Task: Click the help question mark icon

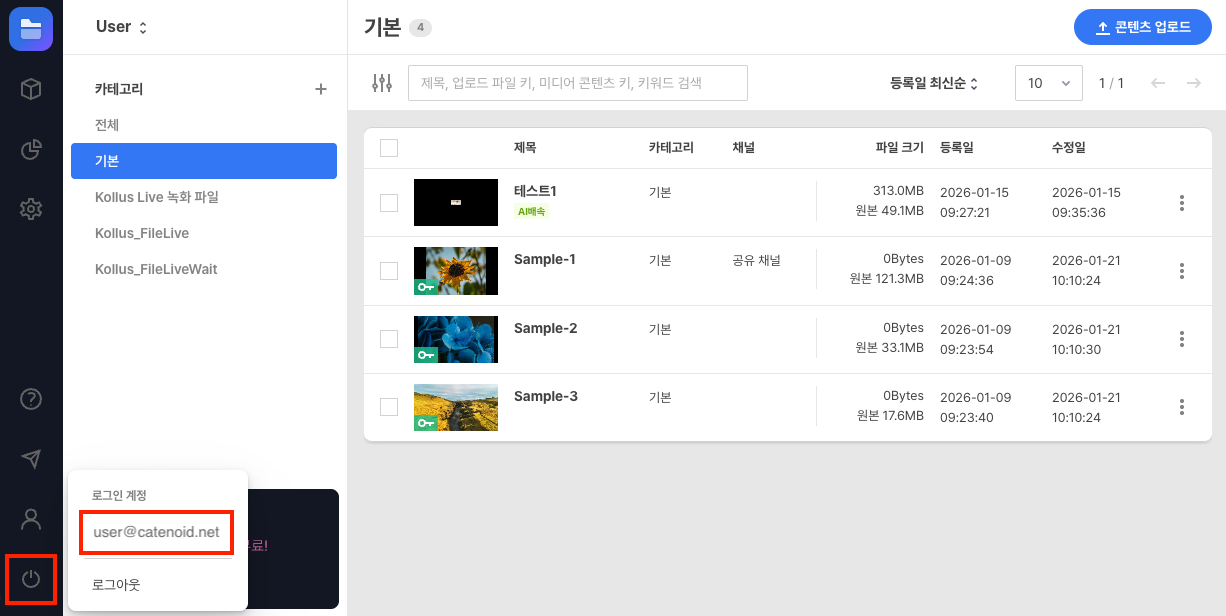Action: click(x=30, y=399)
